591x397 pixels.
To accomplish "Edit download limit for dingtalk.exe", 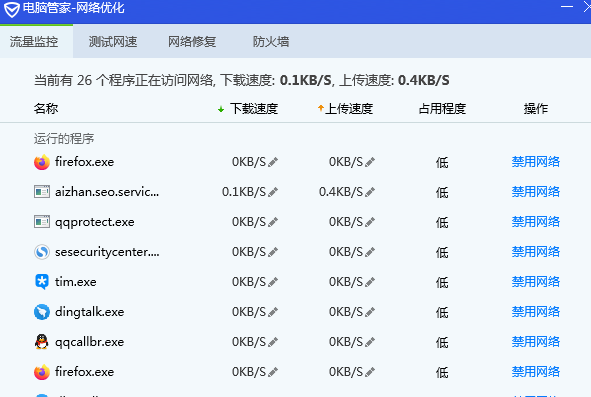I will tap(273, 312).
